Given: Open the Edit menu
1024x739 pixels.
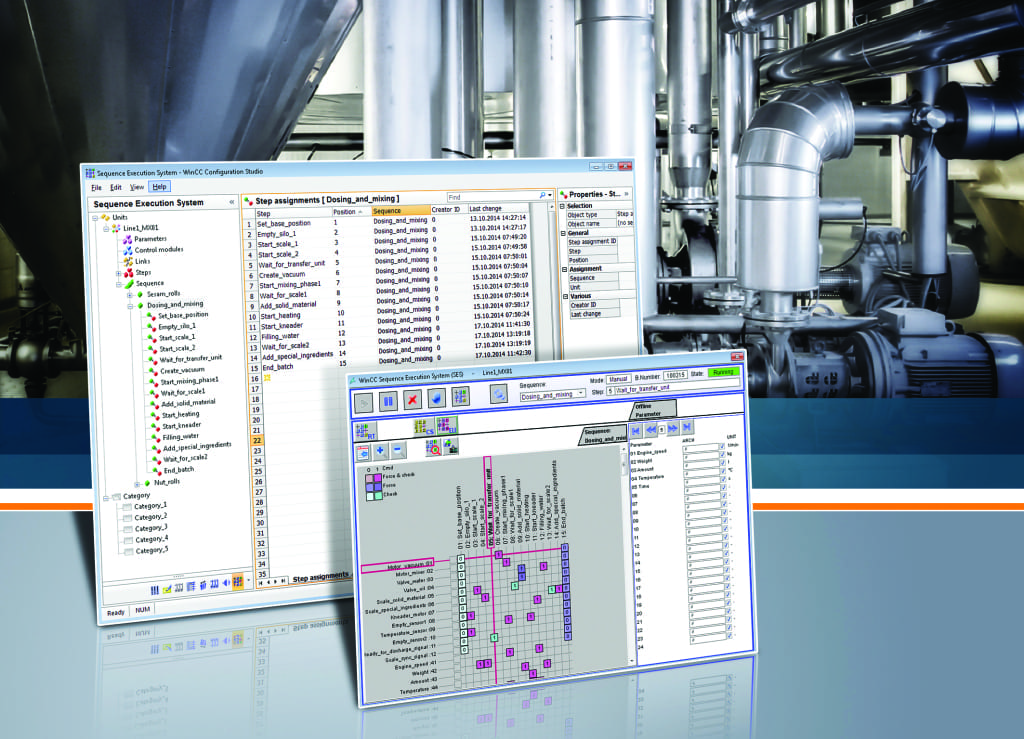Looking at the screenshot, I should click(116, 187).
